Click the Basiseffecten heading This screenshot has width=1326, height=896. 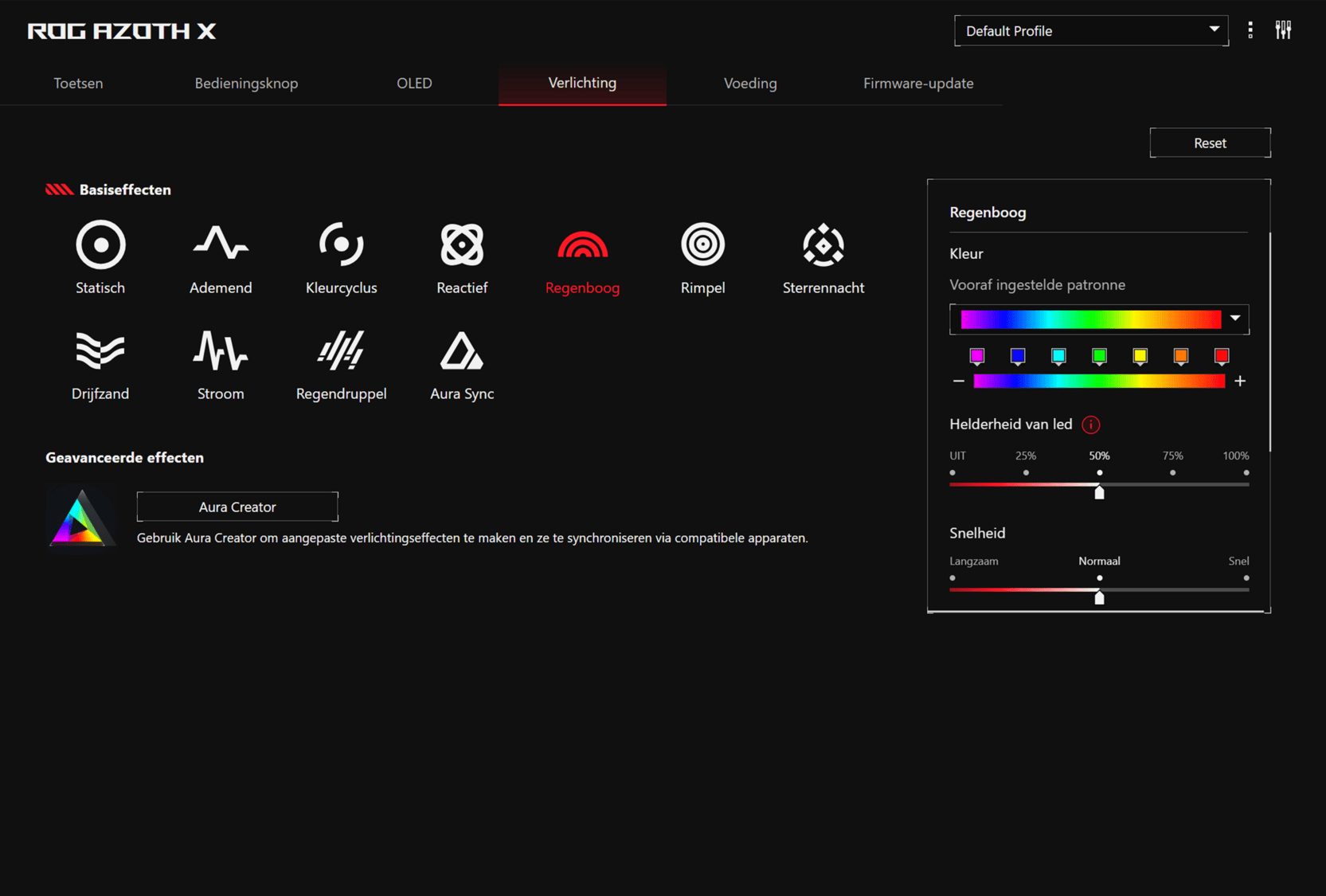tap(125, 190)
